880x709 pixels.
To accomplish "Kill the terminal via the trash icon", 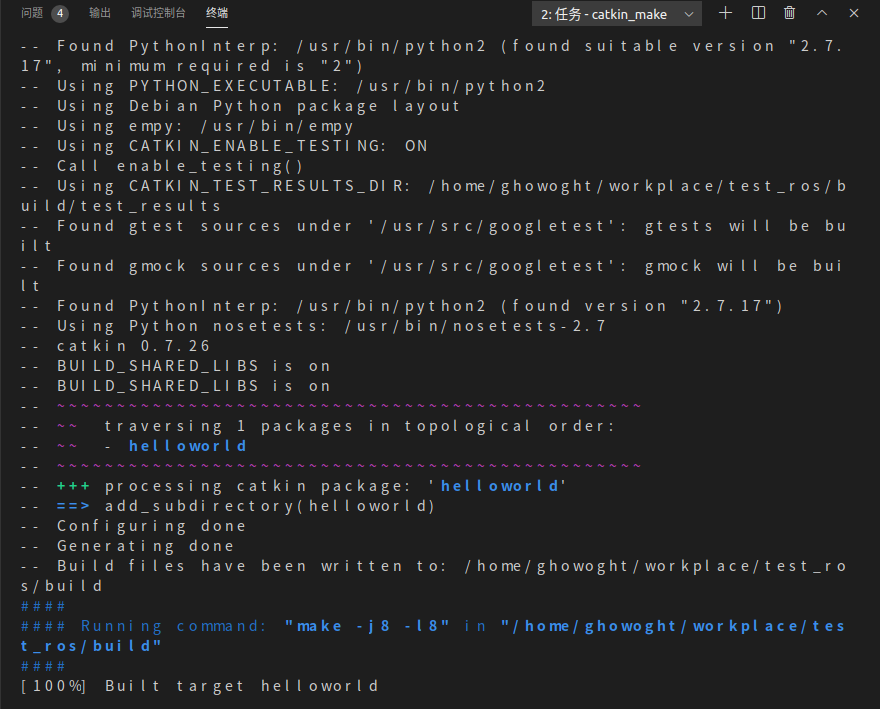I will pos(789,14).
